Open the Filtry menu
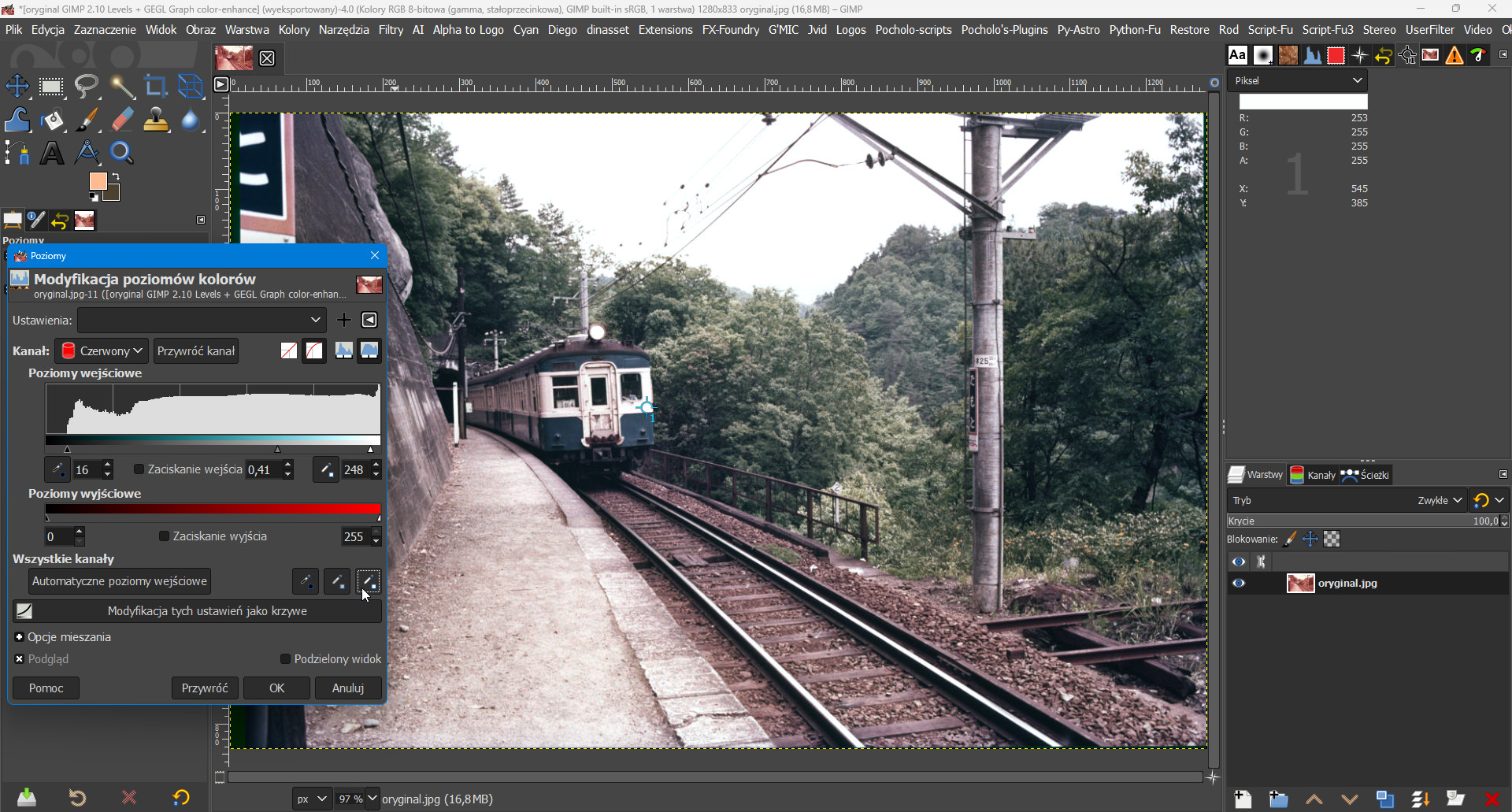Image resolution: width=1512 pixels, height=812 pixels. [x=391, y=30]
